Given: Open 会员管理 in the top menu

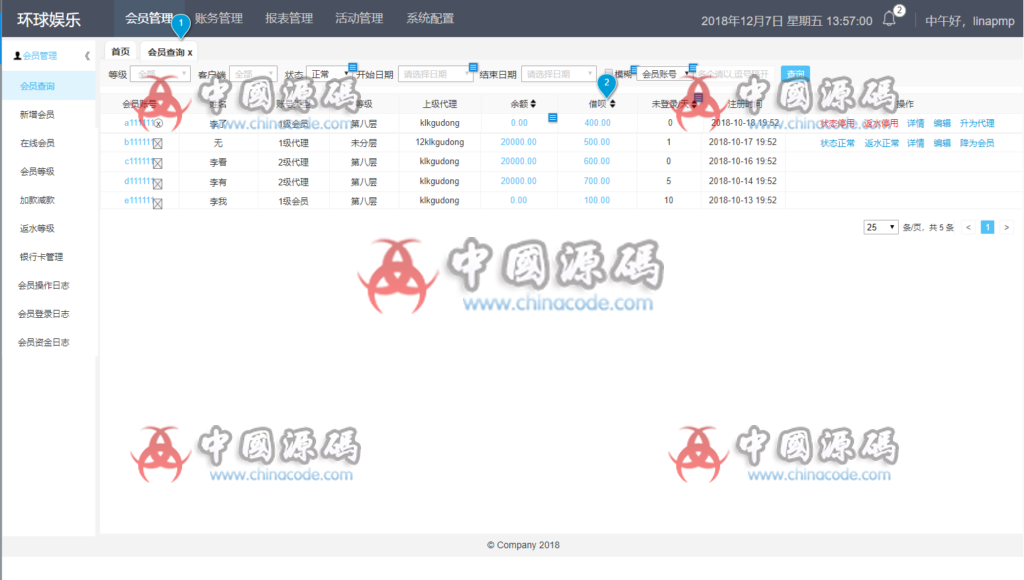Looking at the screenshot, I should (x=149, y=18).
